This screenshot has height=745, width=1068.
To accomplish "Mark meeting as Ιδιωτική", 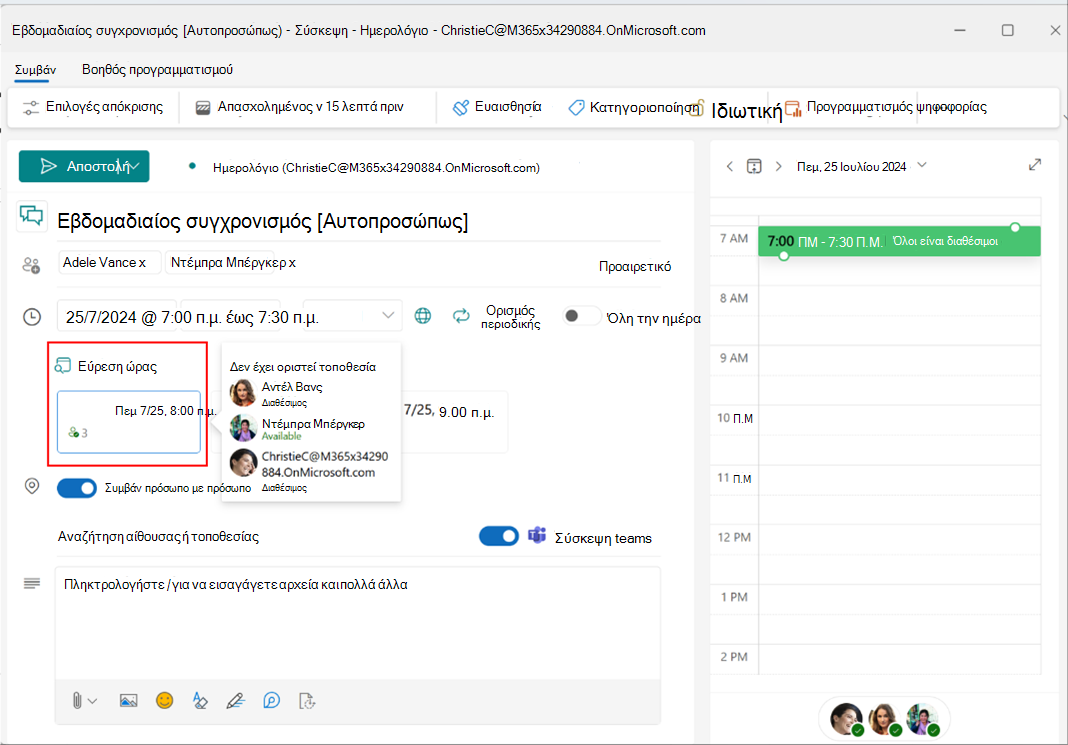I will click(736, 110).
